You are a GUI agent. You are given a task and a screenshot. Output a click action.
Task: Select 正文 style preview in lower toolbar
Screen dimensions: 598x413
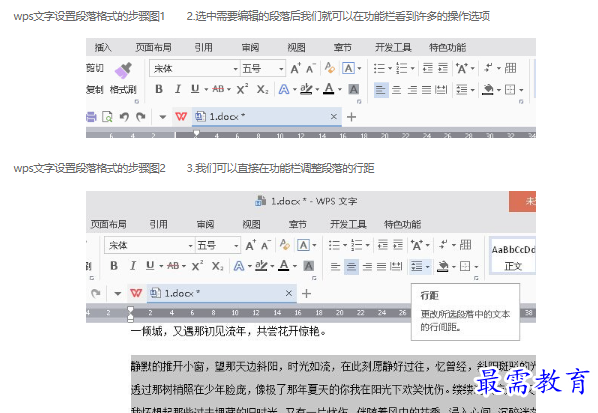click(x=513, y=256)
